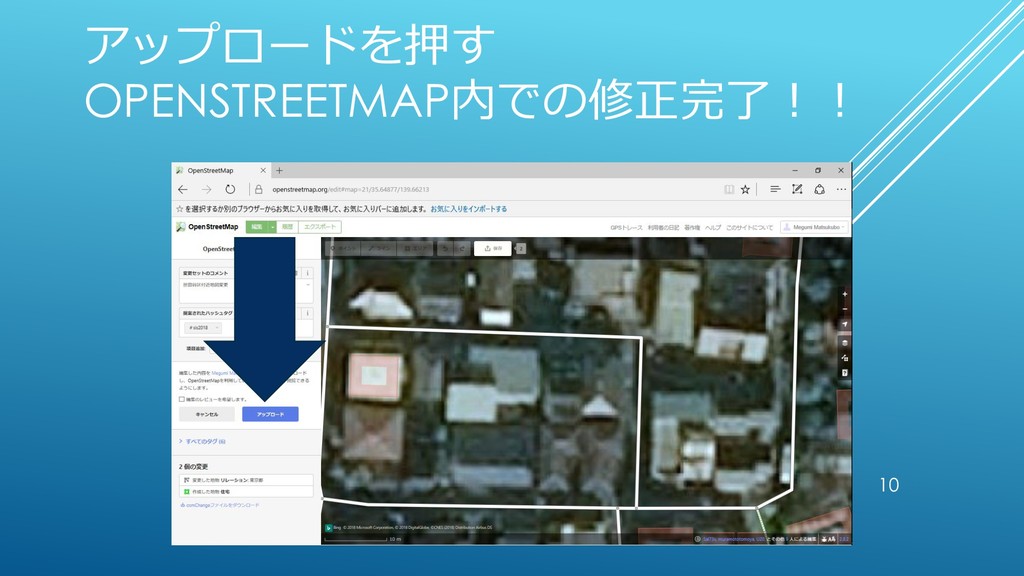This screenshot has width=1024, height=576.
Task: Open Megumi Matsukubo user dropdown
Action: 814,227
